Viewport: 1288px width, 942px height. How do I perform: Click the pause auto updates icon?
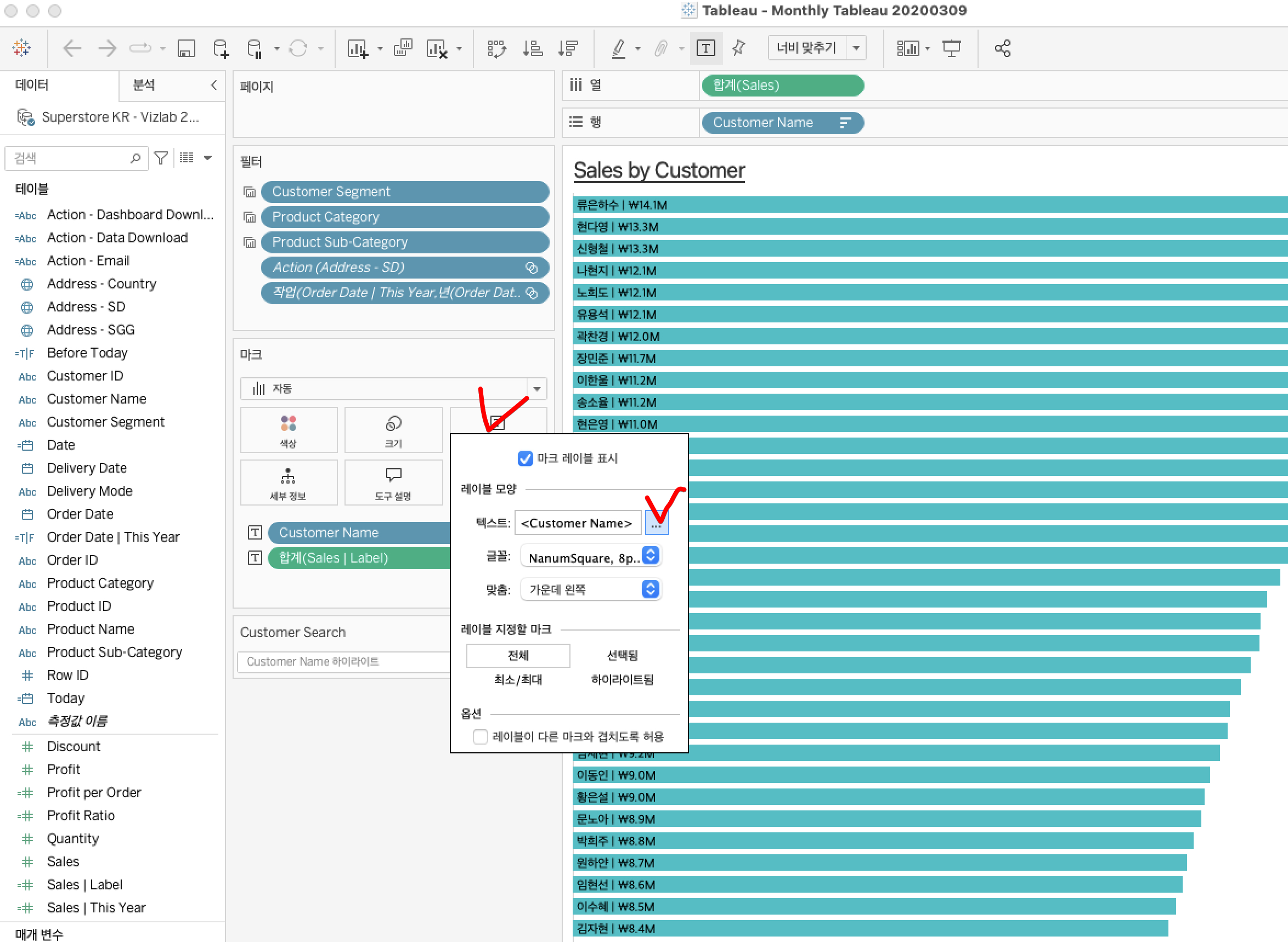coord(255,48)
